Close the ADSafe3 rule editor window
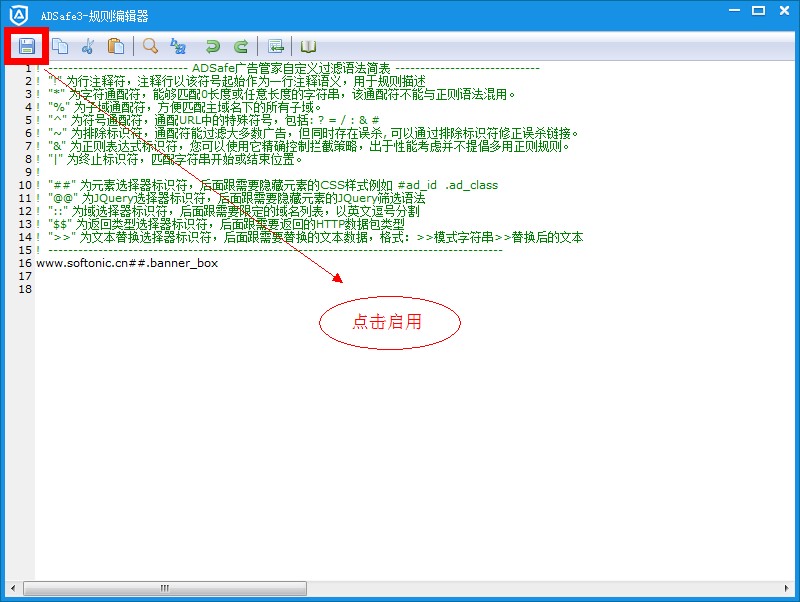This screenshot has height=602, width=800. pyautogui.click(x=785, y=10)
